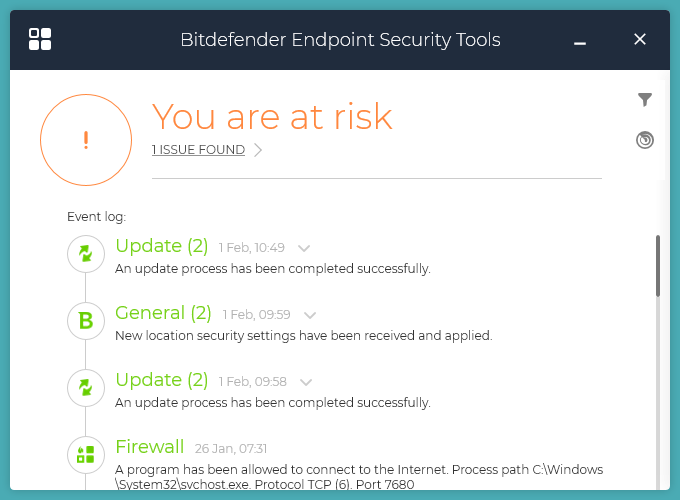The width and height of the screenshot is (680, 500).
Task: Expand the 09:58 Update event chevron
Action: 306,382
